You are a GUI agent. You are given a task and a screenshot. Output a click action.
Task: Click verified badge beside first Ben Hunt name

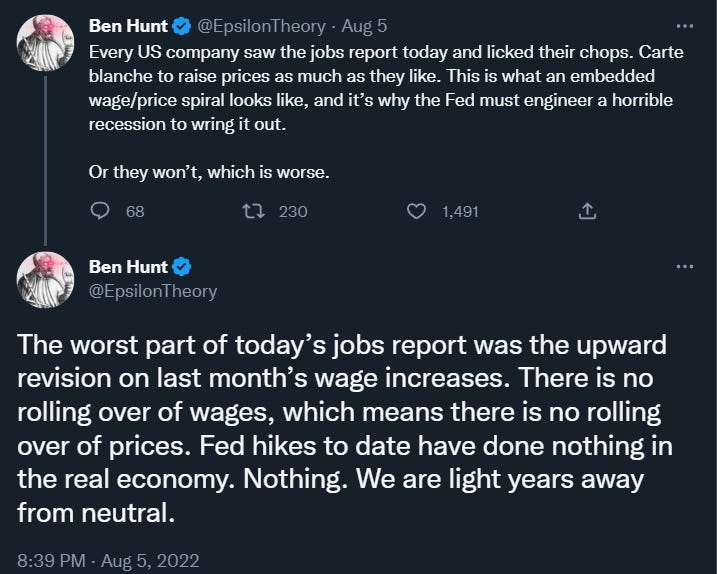click(x=182, y=27)
